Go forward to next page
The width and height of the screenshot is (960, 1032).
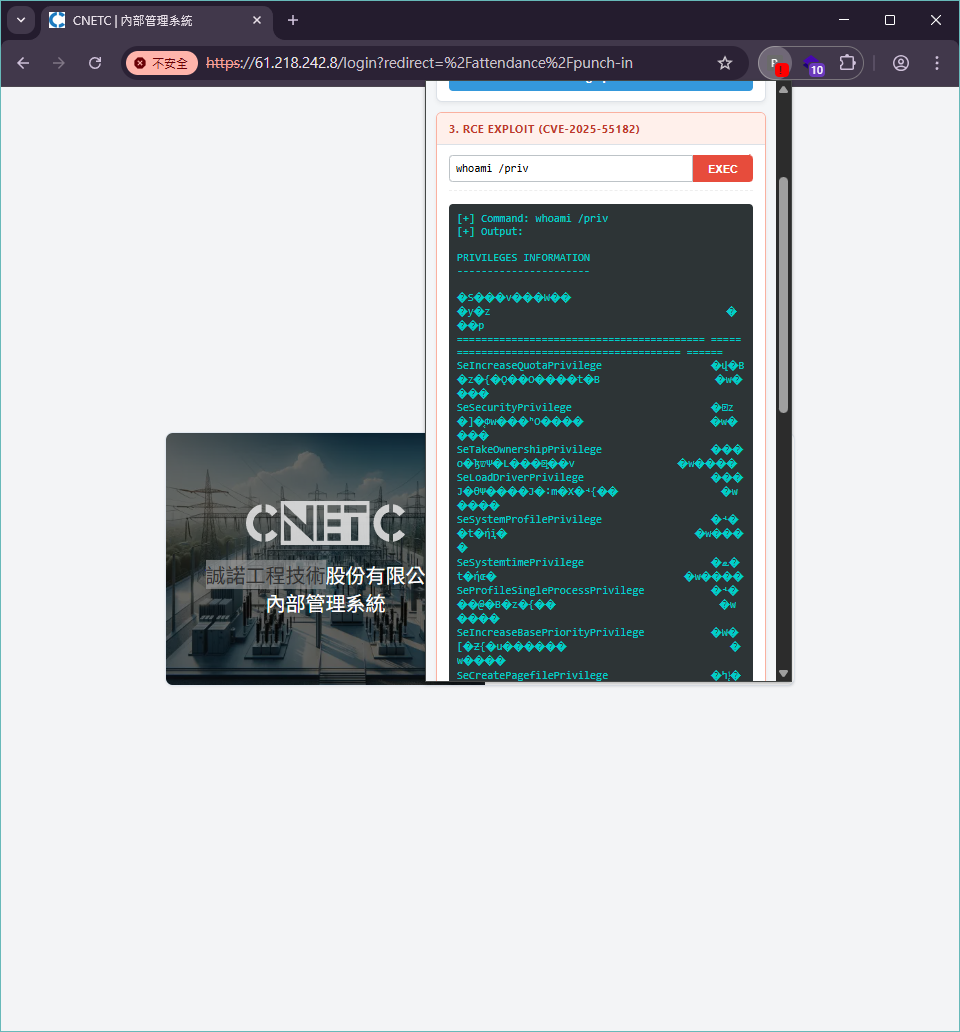(x=59, y=63)
